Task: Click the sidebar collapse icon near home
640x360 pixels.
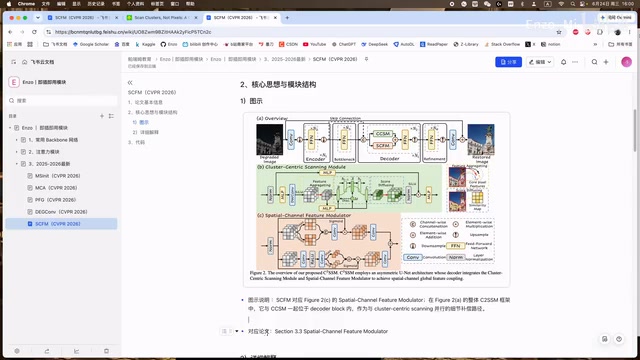Action: (13, 62)
